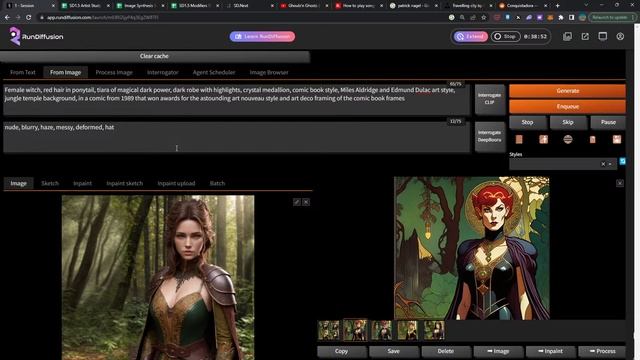The height and width of the screenshot is (360, 640).
Task: Select the From Image tab
Action: pos(65,72)
